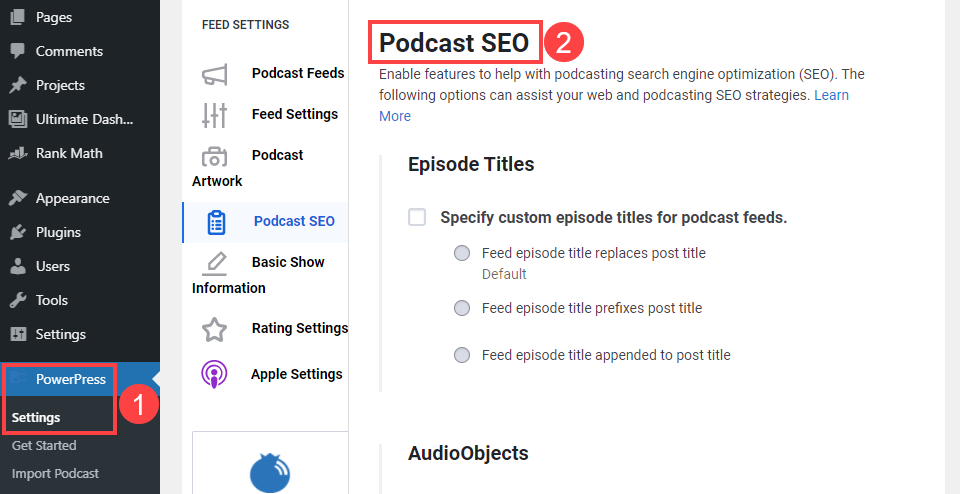Open the Rank Math menu
This screenshot has height=494, width=960.
[x=68, y=154]
